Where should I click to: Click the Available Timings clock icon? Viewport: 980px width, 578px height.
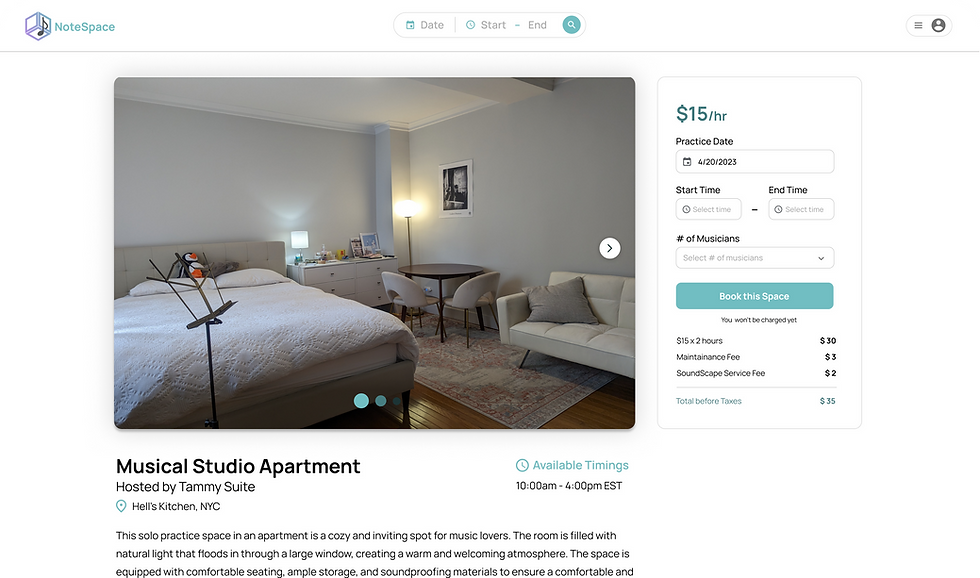[x=522, y=466]
